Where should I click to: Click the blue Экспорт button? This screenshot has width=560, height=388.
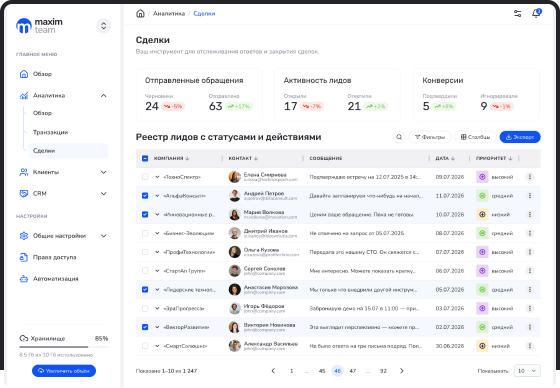520,137
